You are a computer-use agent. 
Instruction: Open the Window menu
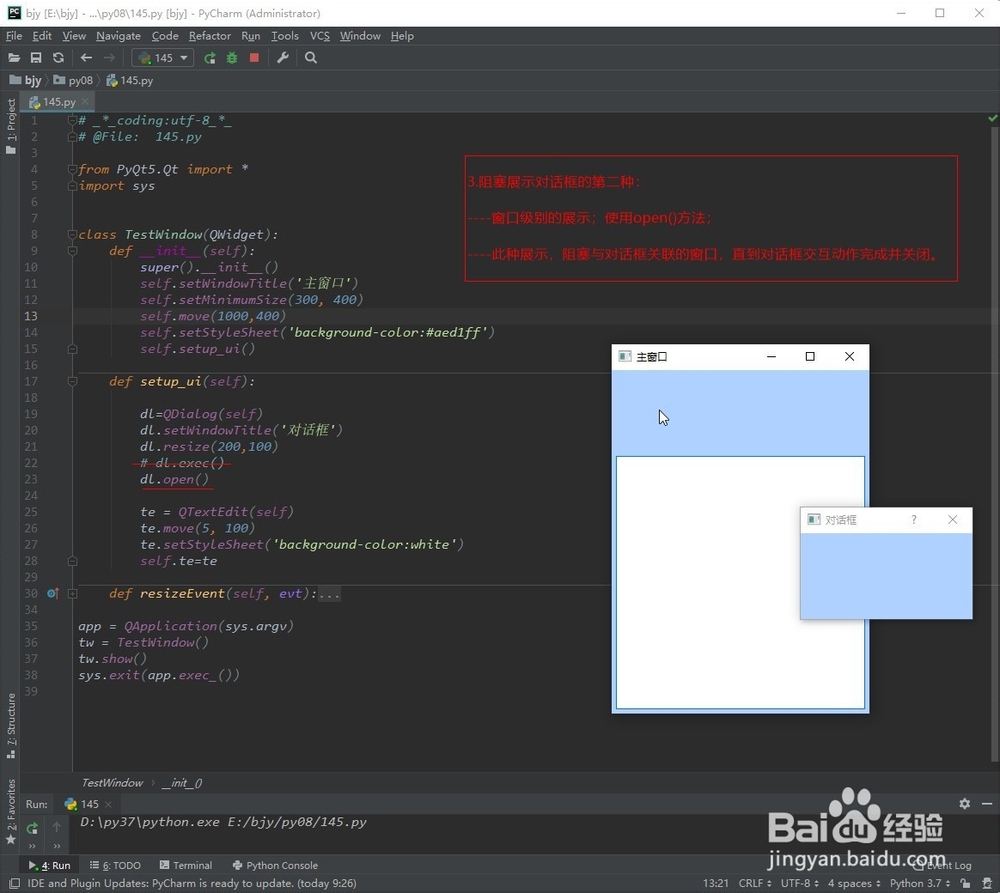(360, 36)
